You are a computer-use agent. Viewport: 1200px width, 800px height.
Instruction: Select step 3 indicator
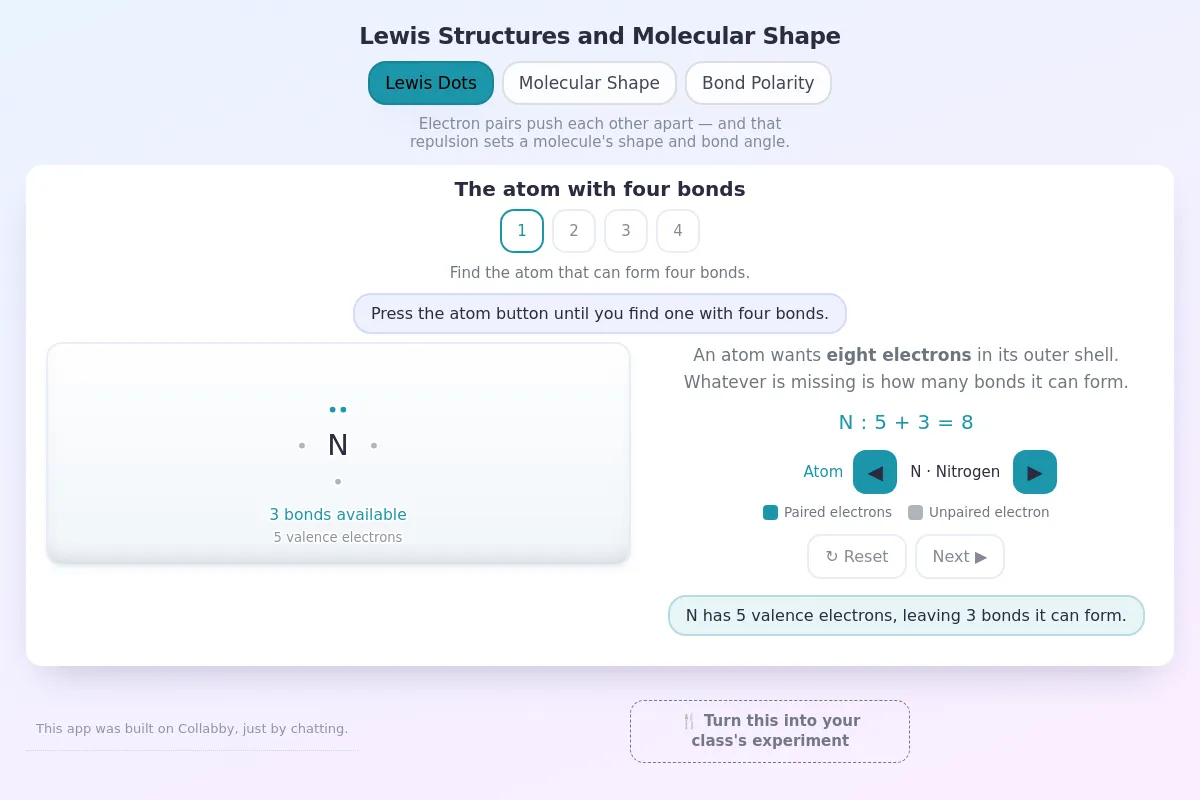(626, 231)
